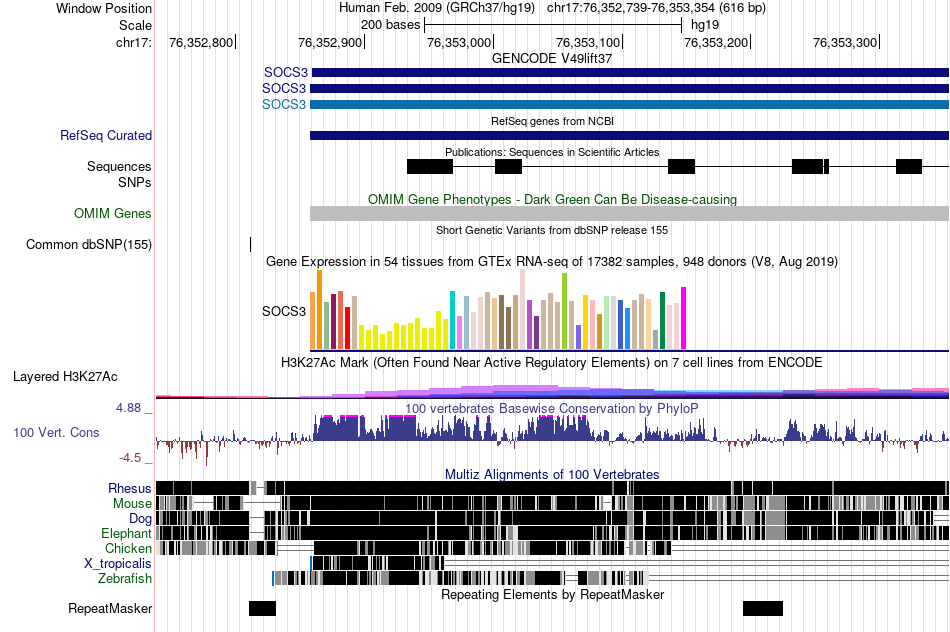Viewport: 950px width, 632px height.
Task: Select the Mouse alignment label
Action: tap(132, 504)
